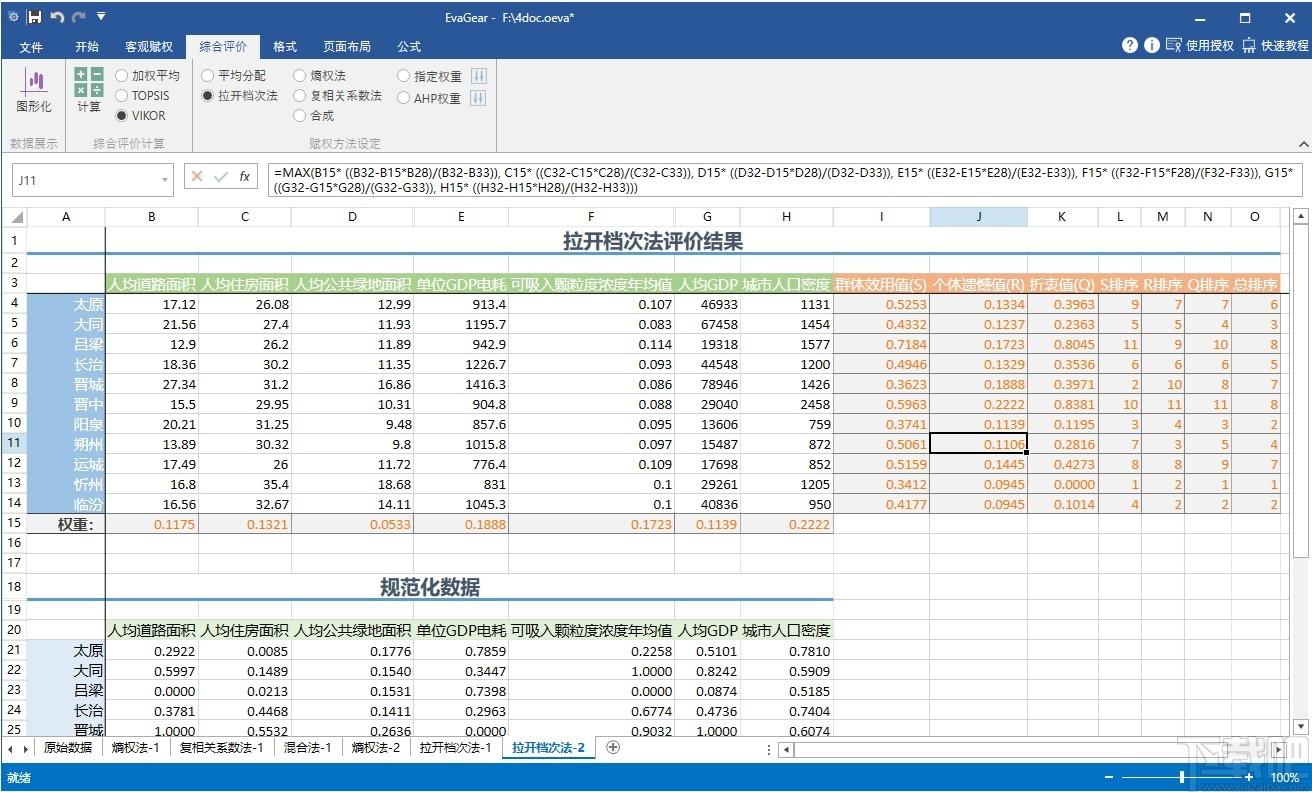Add a new sheet with plus icon
This screenshot has height=792, width=1312.
coord(614,747)
